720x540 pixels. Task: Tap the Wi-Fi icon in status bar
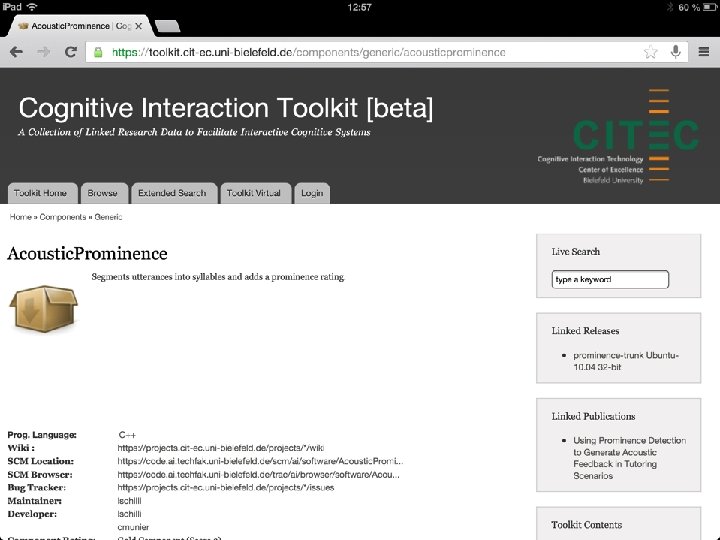point(32,7)
